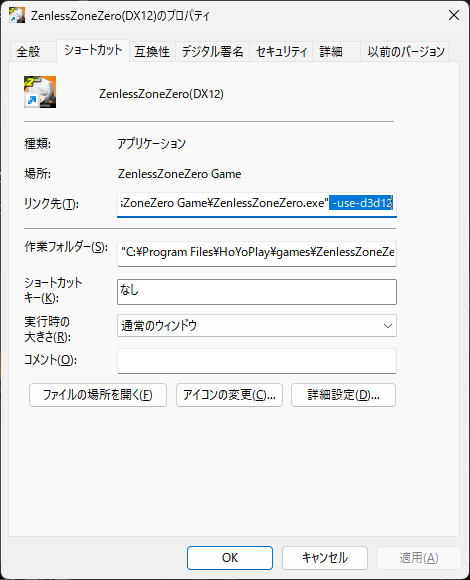Click the アプリケーション type text

(x=151, y=144)
